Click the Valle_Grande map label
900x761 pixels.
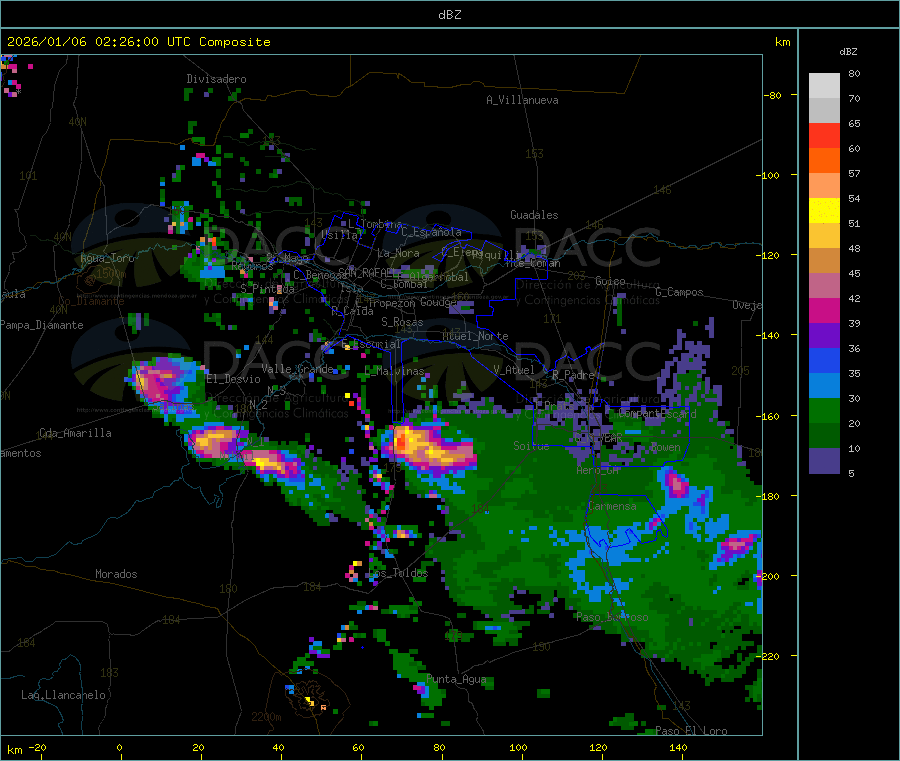pyautogui.click(x=297, y=369)
